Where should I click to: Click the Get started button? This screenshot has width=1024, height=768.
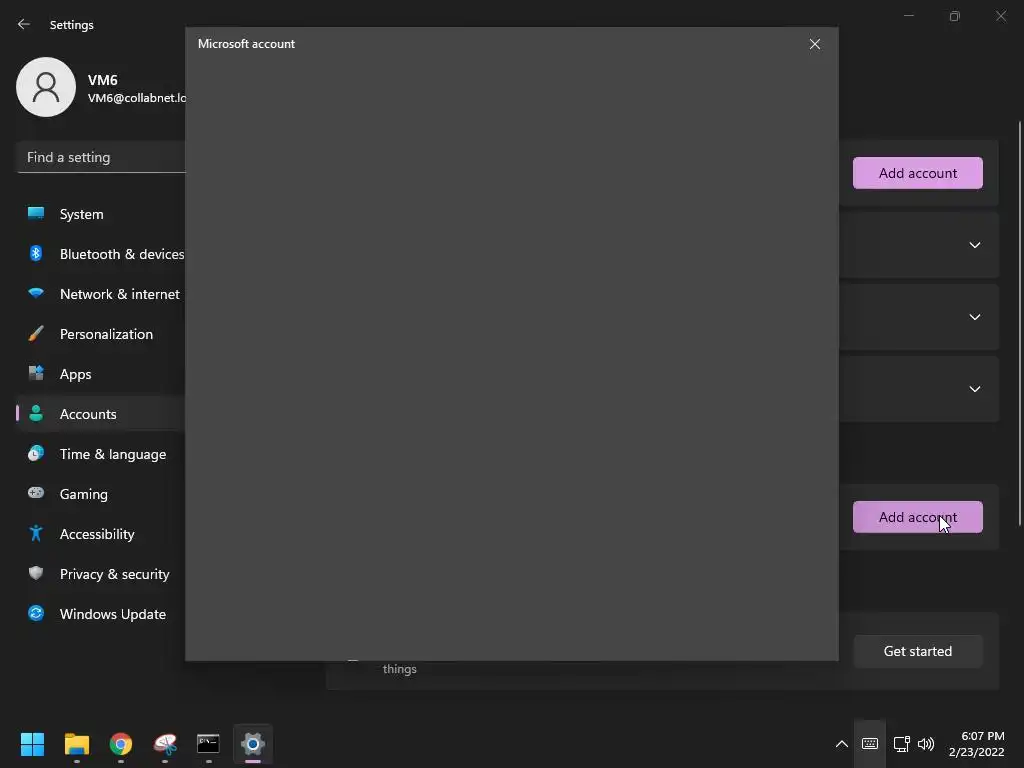[x=918, y=651]
